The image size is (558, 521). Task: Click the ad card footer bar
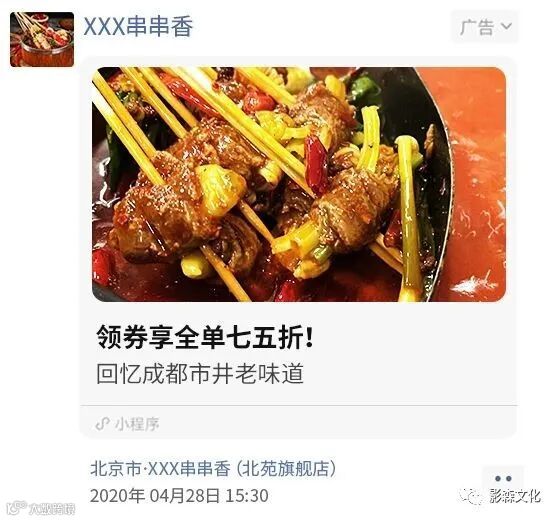299,422
